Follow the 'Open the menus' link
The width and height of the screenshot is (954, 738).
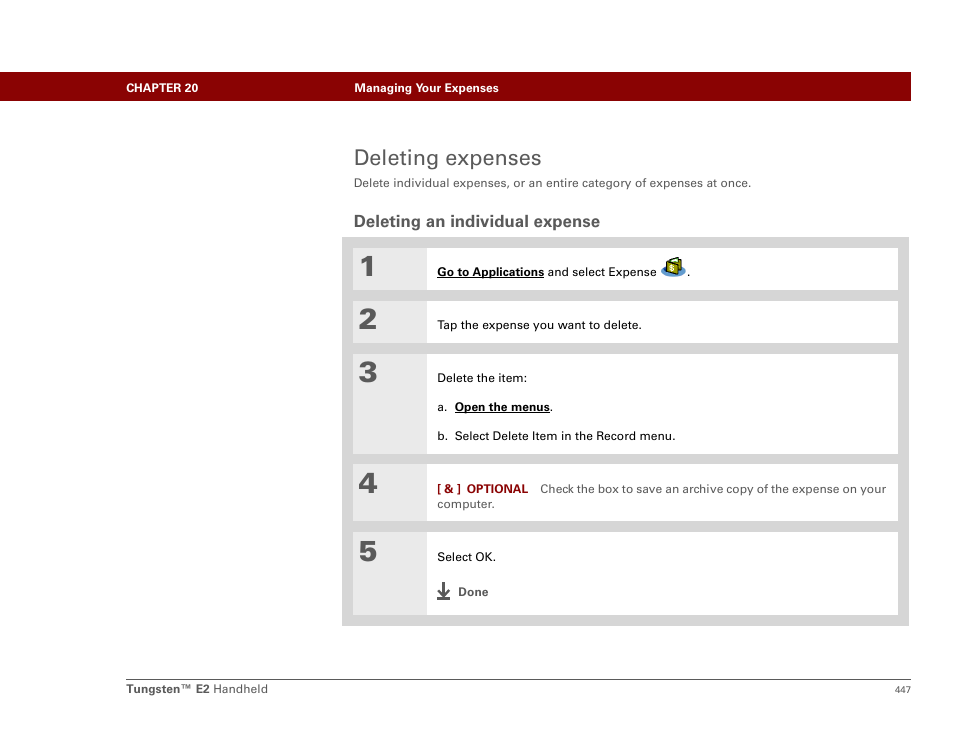coord(502,407)
